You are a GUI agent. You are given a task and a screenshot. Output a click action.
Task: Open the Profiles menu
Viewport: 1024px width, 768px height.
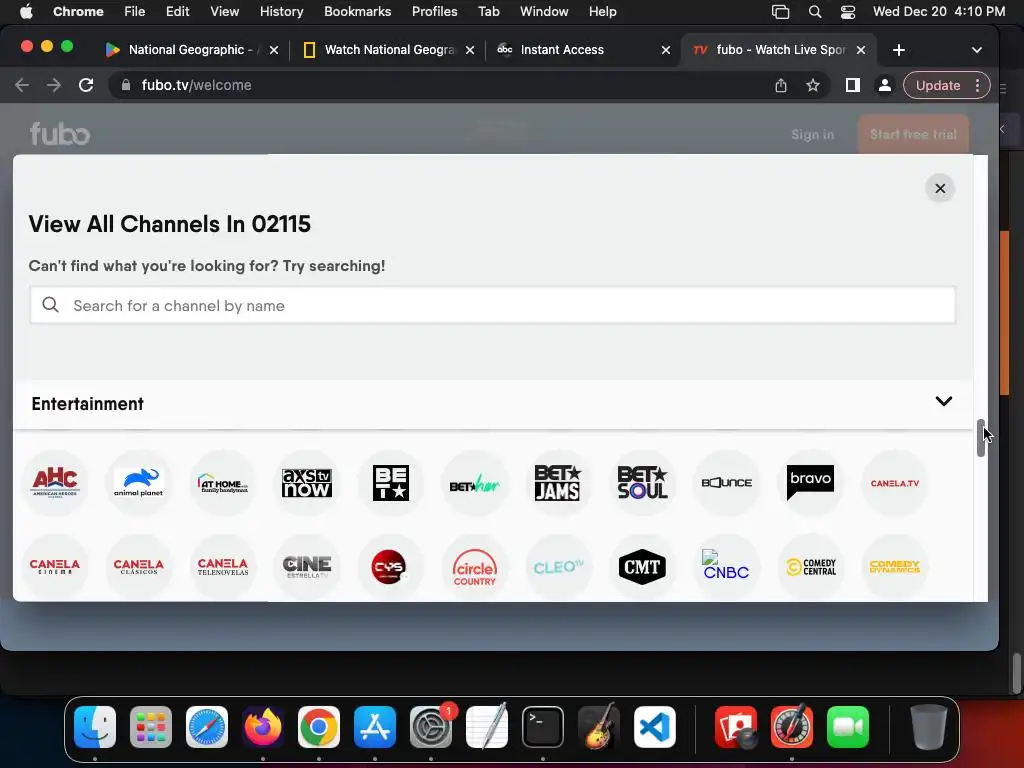coord(434,12)
